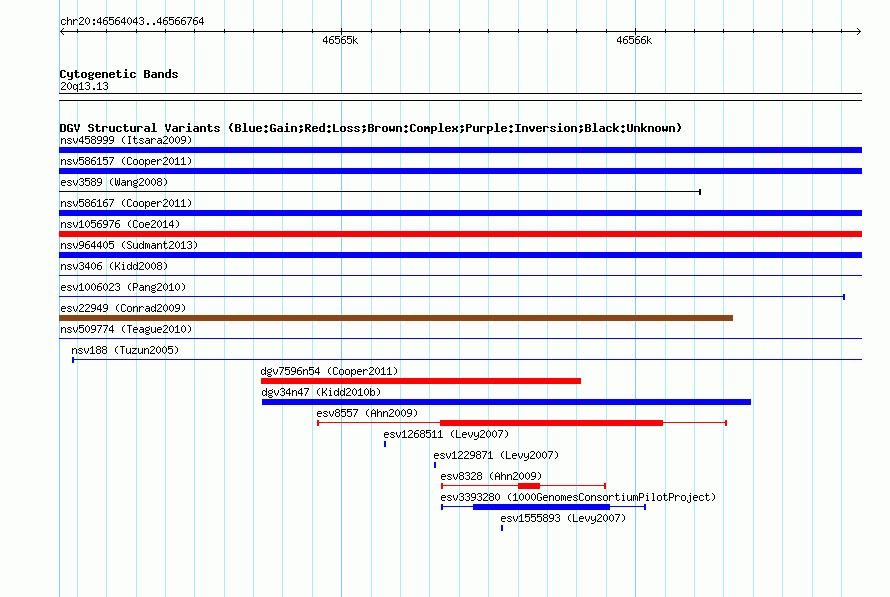Open the nsv509774 (Teague2010) label
The width and height of the screenshot is (890, 597).
pyautogui.click(x=126, y=329)
